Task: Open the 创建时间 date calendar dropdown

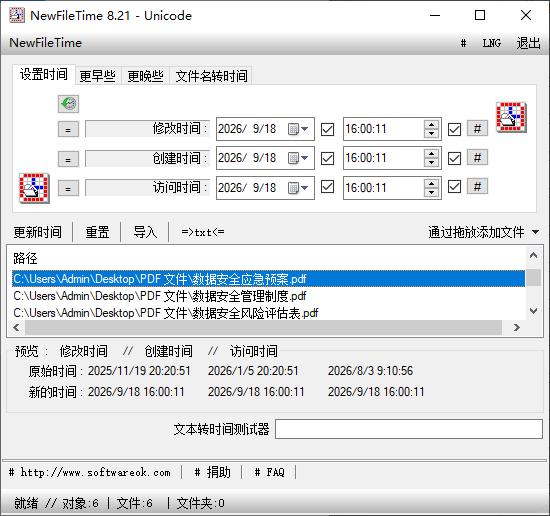Action: 298,158
